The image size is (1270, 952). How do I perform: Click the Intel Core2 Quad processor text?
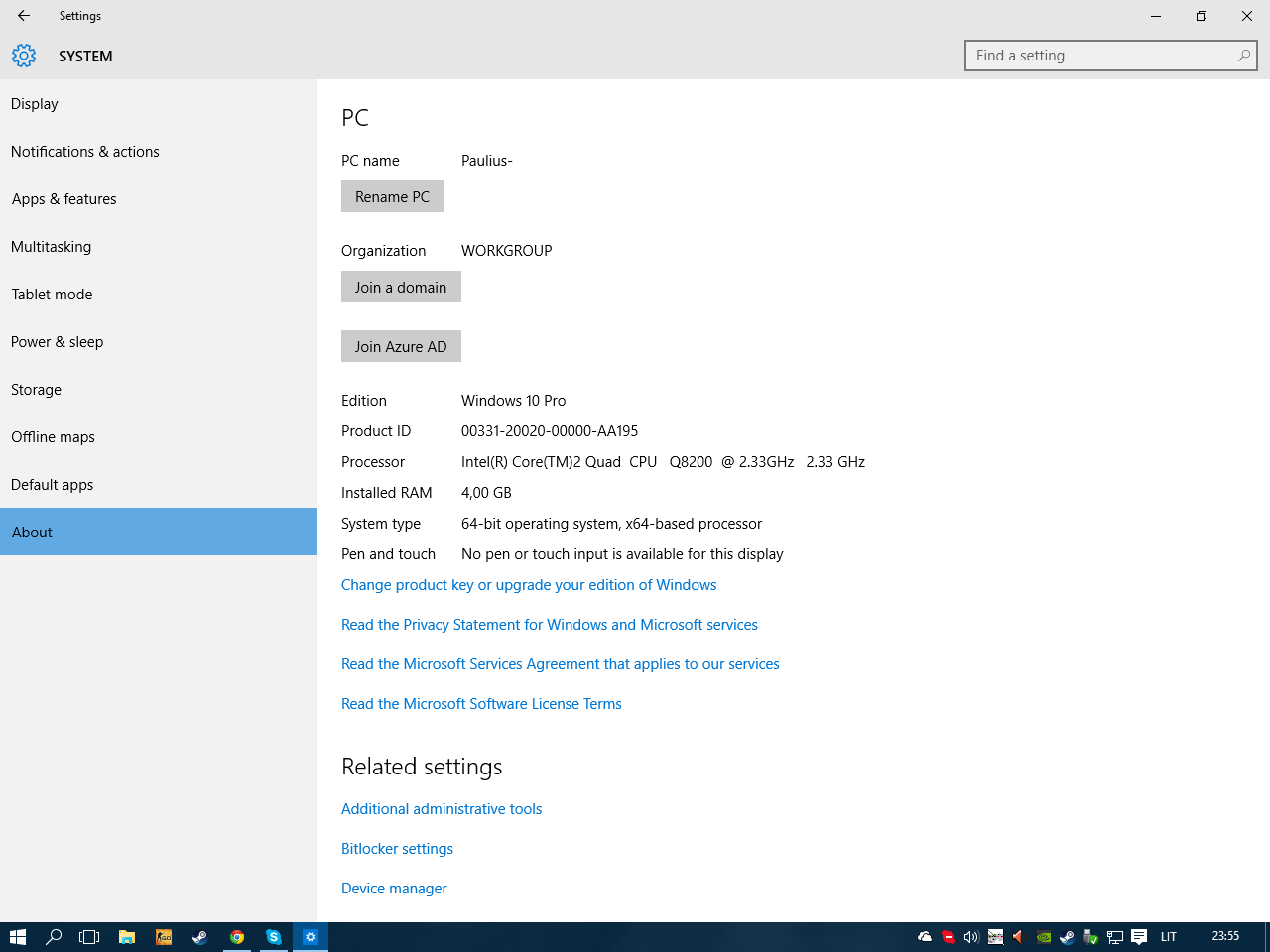(x=663, y=462)
